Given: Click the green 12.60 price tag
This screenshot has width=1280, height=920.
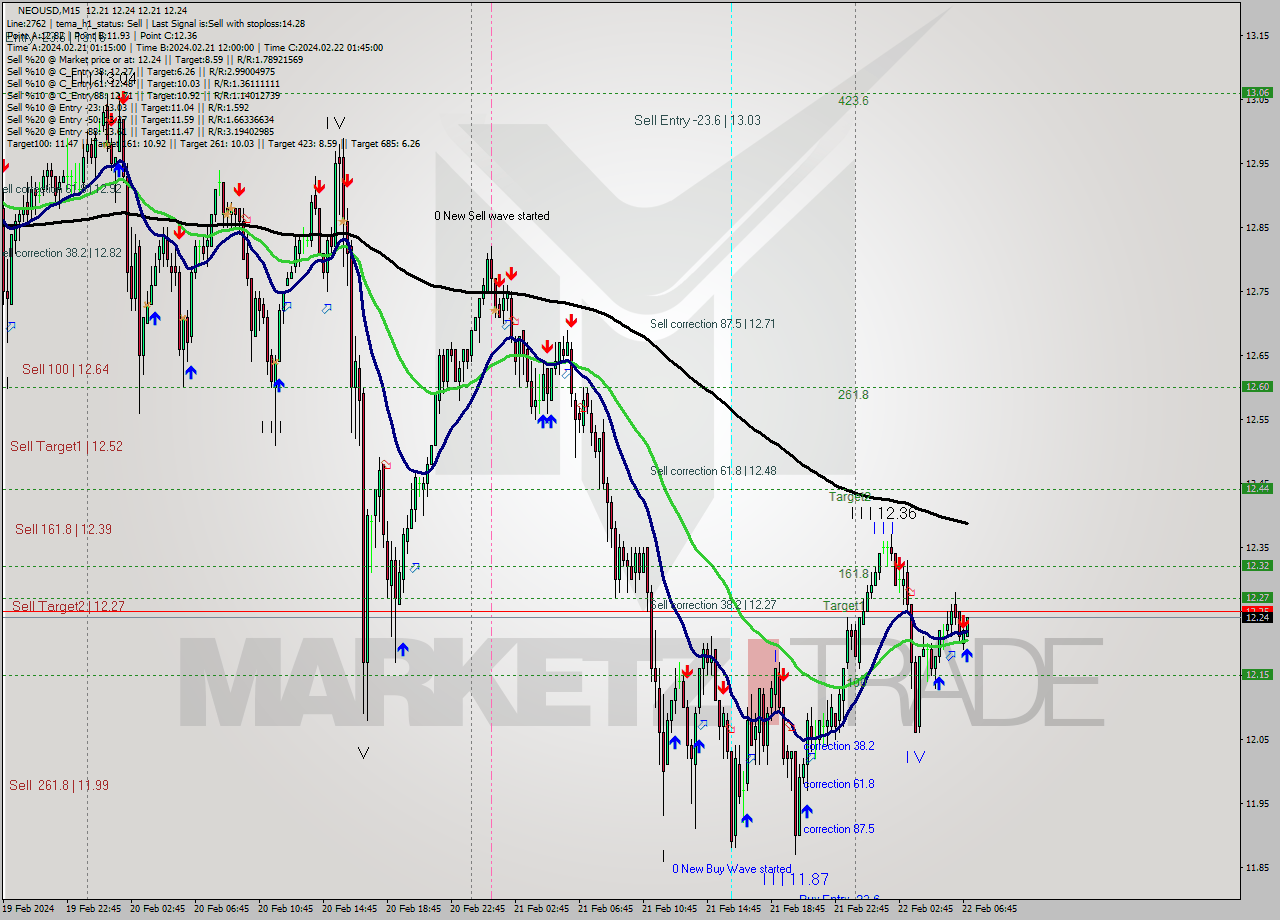Looking at the screenshot, I should click(1257, 387).
